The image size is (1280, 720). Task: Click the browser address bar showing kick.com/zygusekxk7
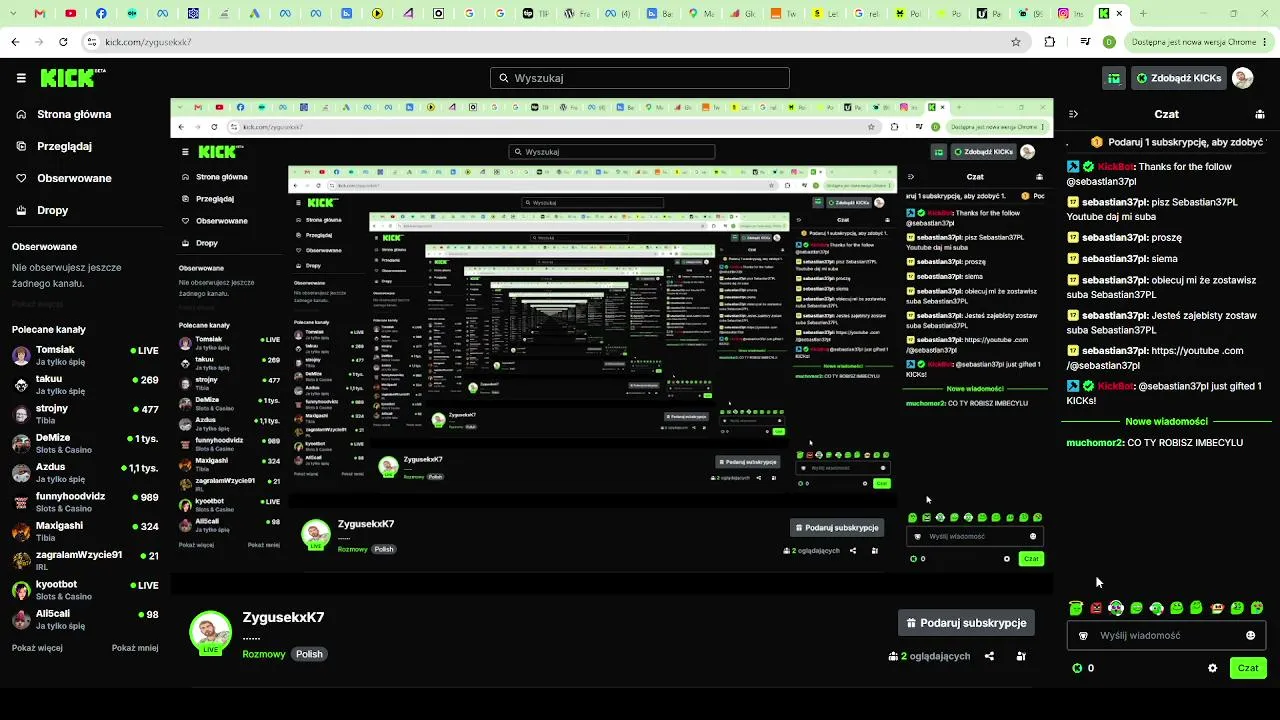pyautogui.click(x=553, y=42)
